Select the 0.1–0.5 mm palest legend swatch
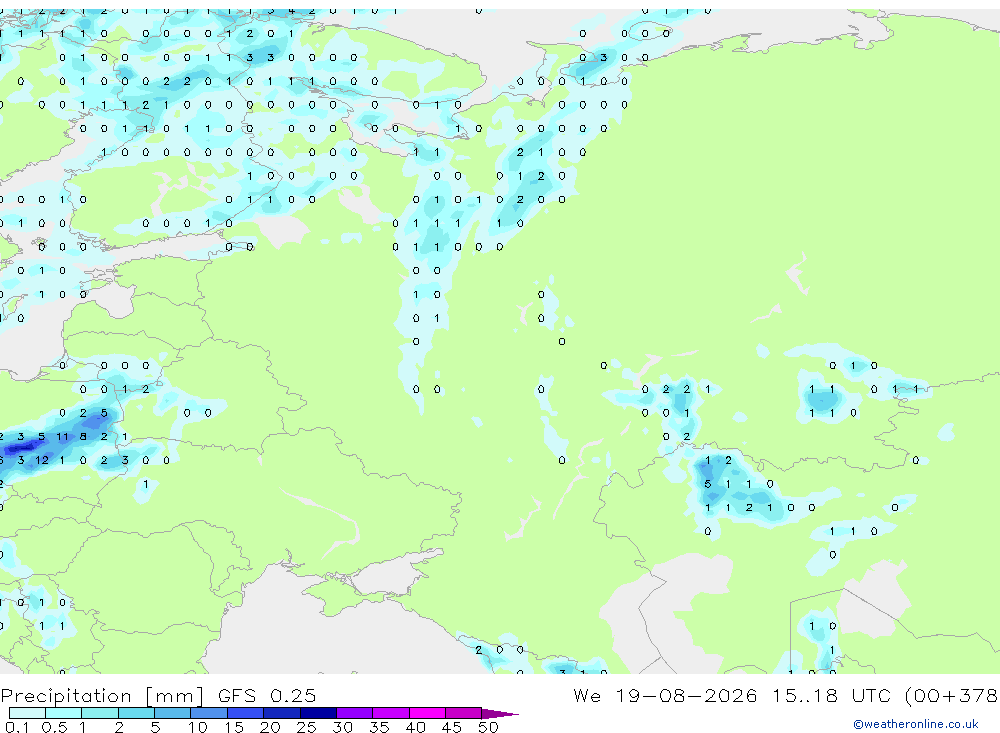The width and height of the screenshot is (1000, 733). coord(27,713)
